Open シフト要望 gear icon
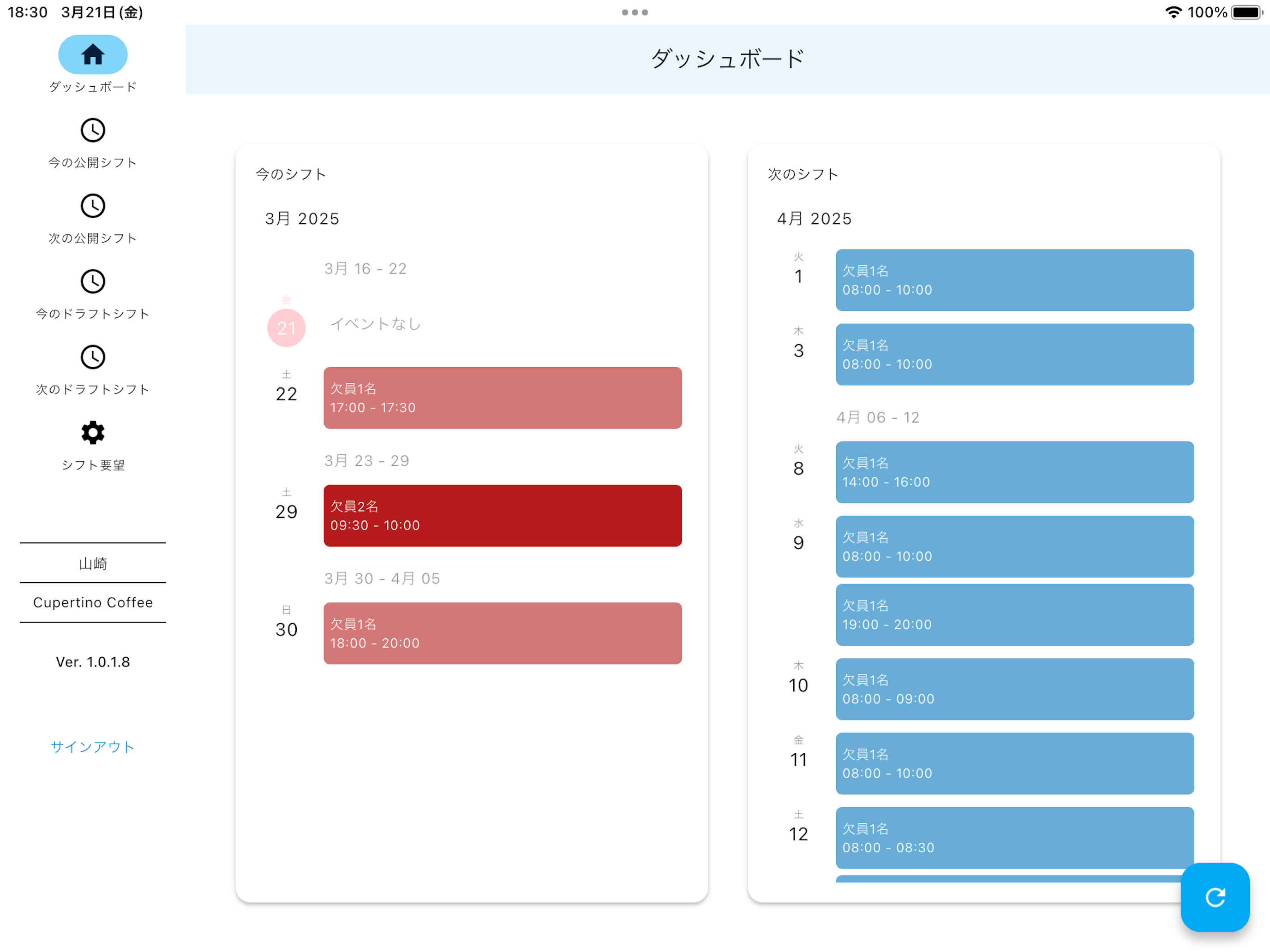The image size is (1270, 952). click(92, 433)
